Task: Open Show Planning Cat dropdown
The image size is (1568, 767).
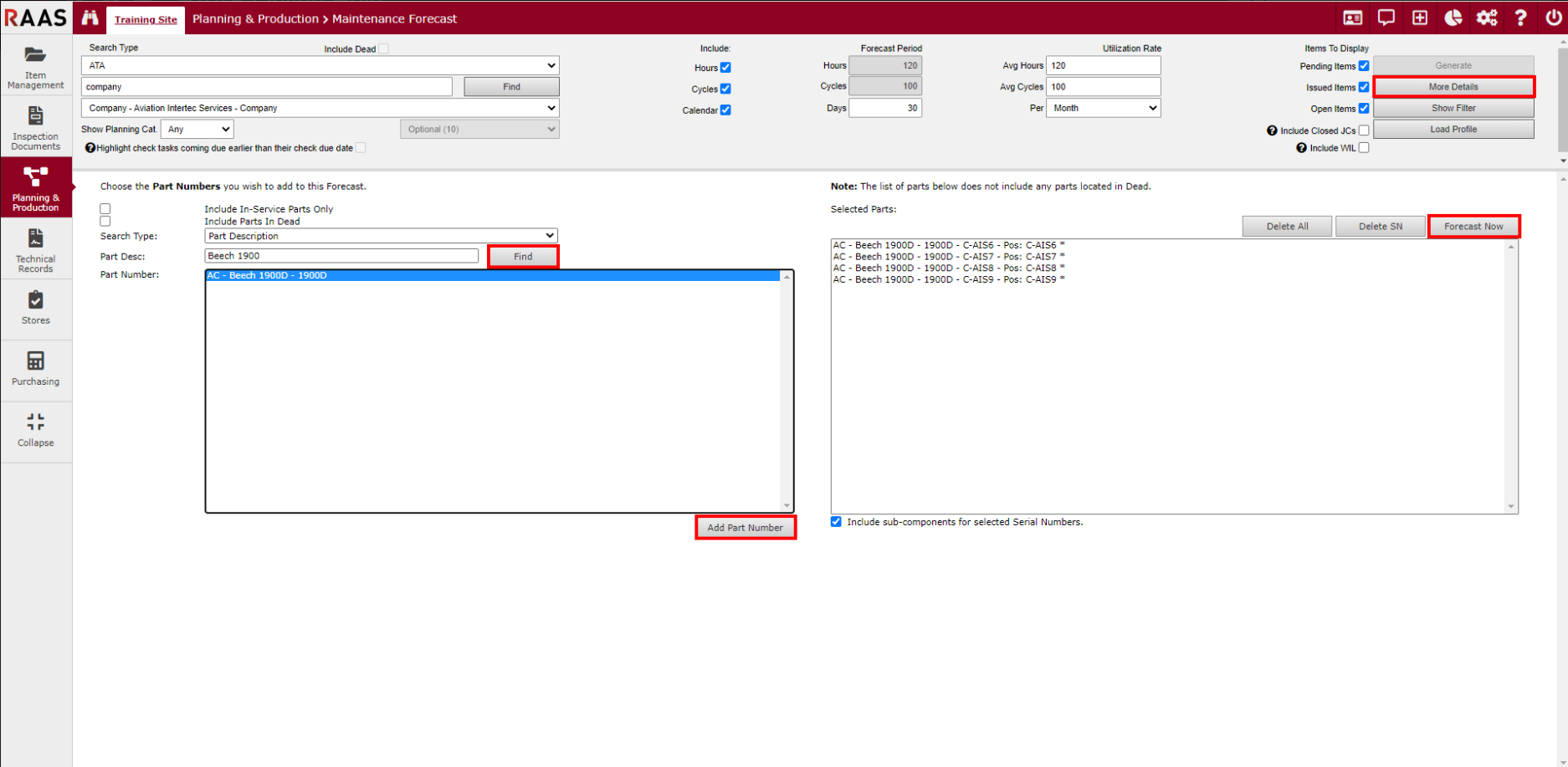Action: [x=197, y=129]
